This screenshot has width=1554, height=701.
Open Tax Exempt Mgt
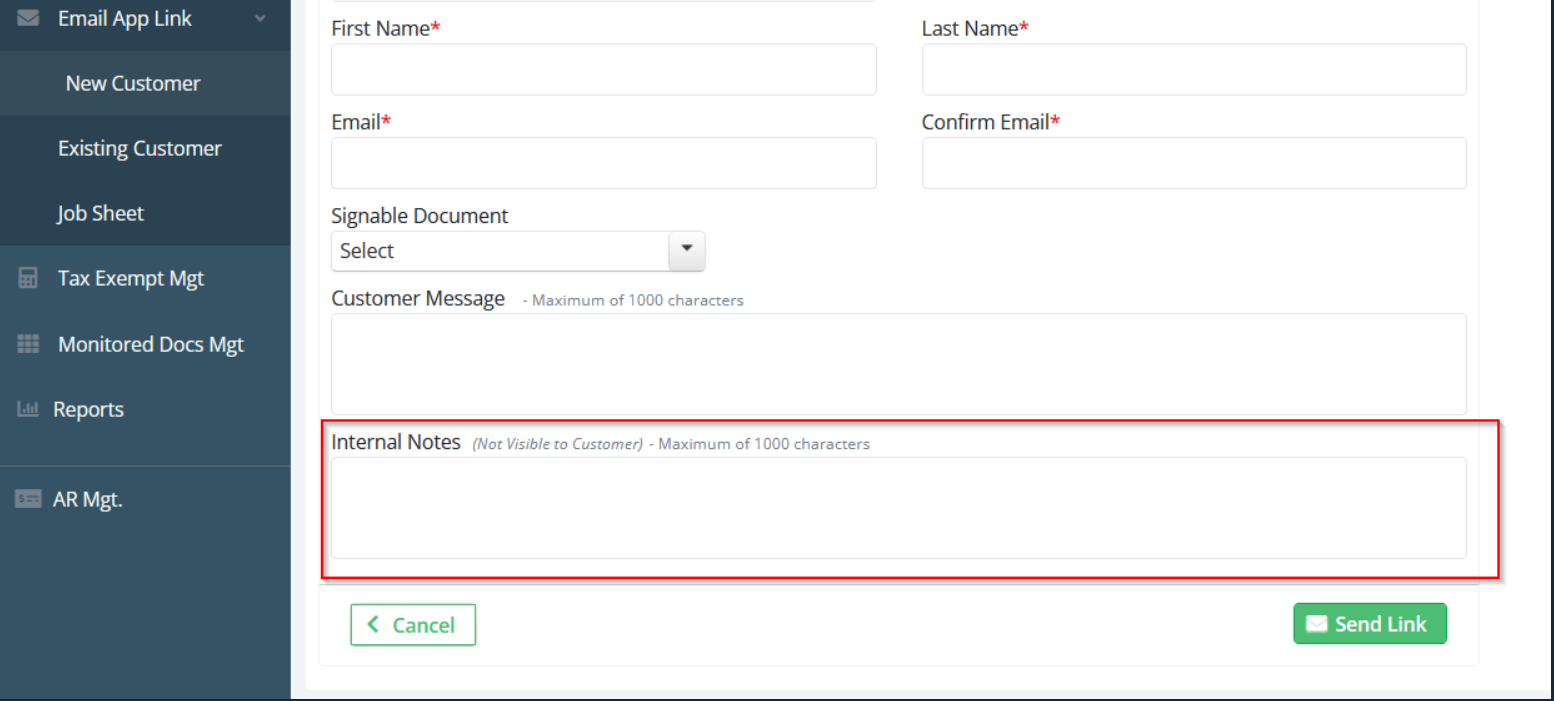click(145, 278)
